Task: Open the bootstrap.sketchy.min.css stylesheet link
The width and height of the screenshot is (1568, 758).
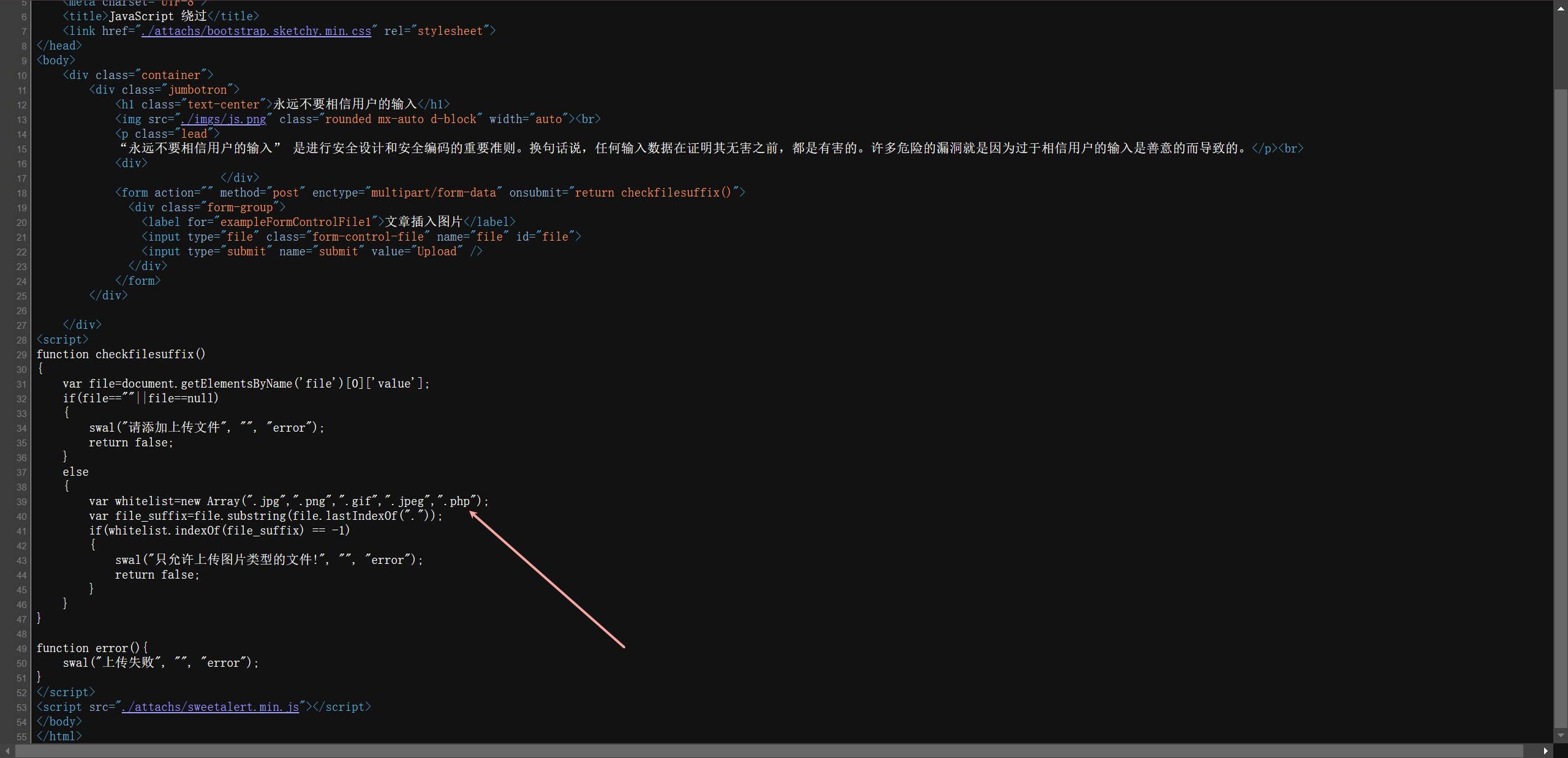Action: [x=256, y=31]
